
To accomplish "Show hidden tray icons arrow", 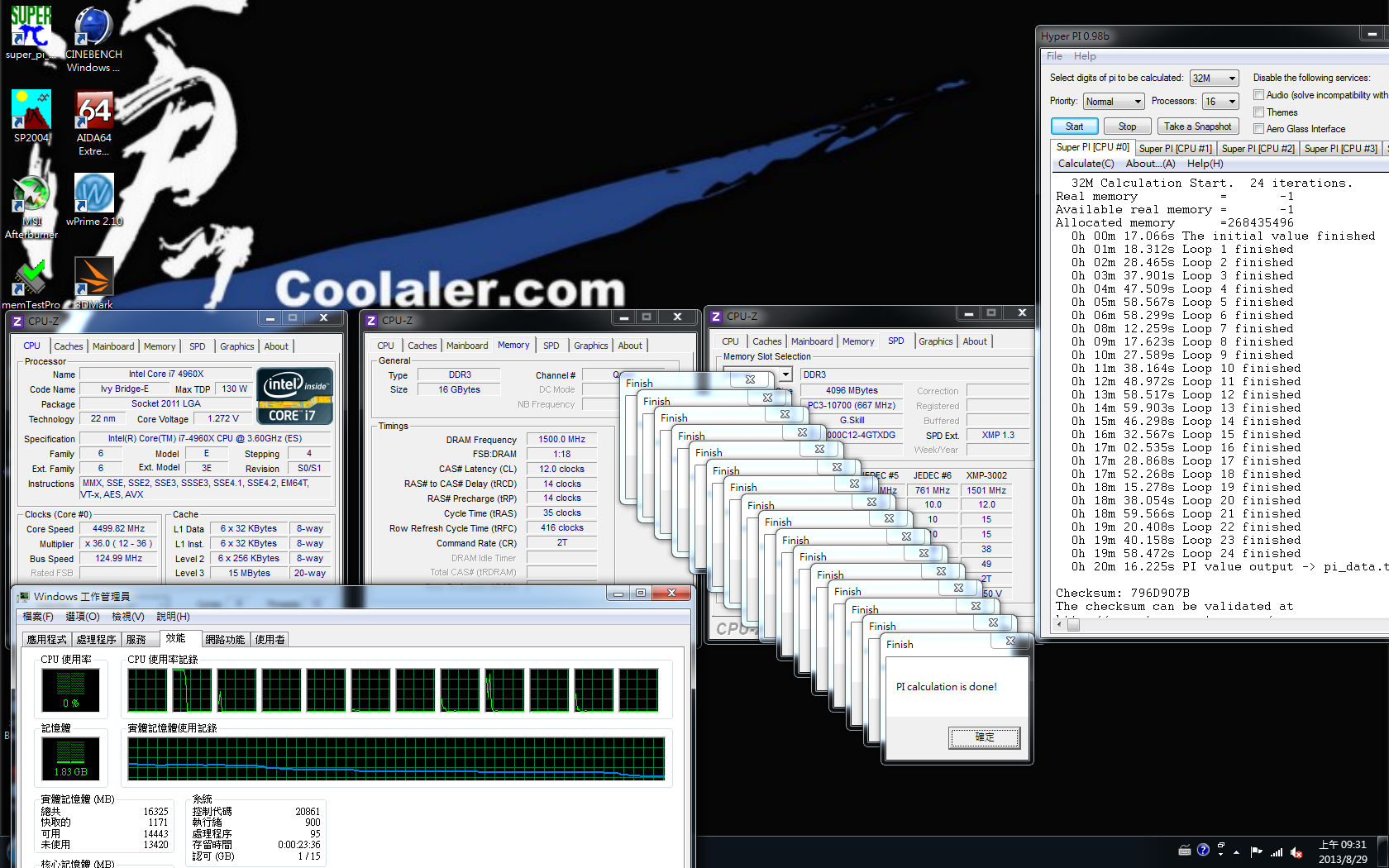I will point(1237,851).
